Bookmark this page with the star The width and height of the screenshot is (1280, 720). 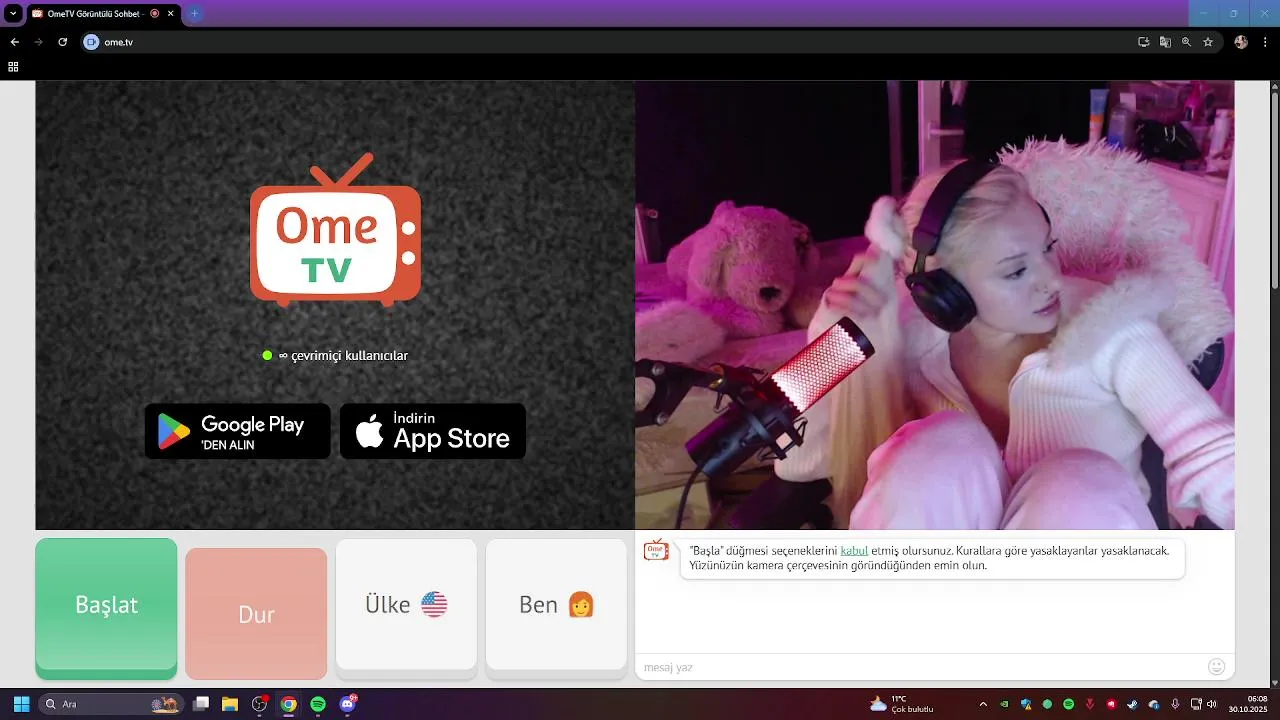(1208, 42)
